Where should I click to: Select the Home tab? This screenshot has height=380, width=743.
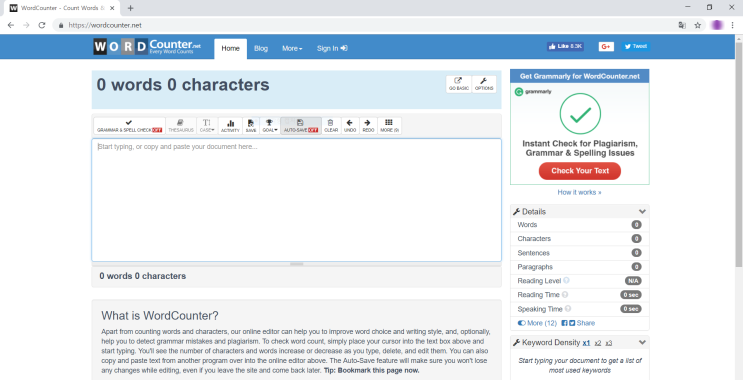230,48
